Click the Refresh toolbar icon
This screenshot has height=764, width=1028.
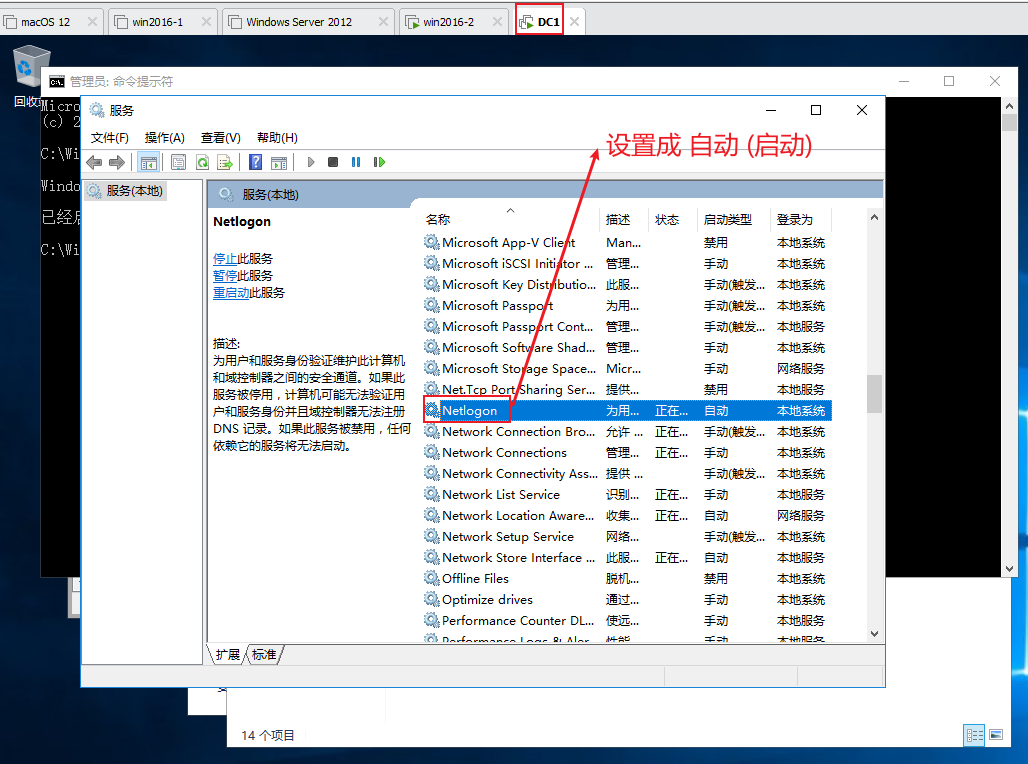coord(203,162)
